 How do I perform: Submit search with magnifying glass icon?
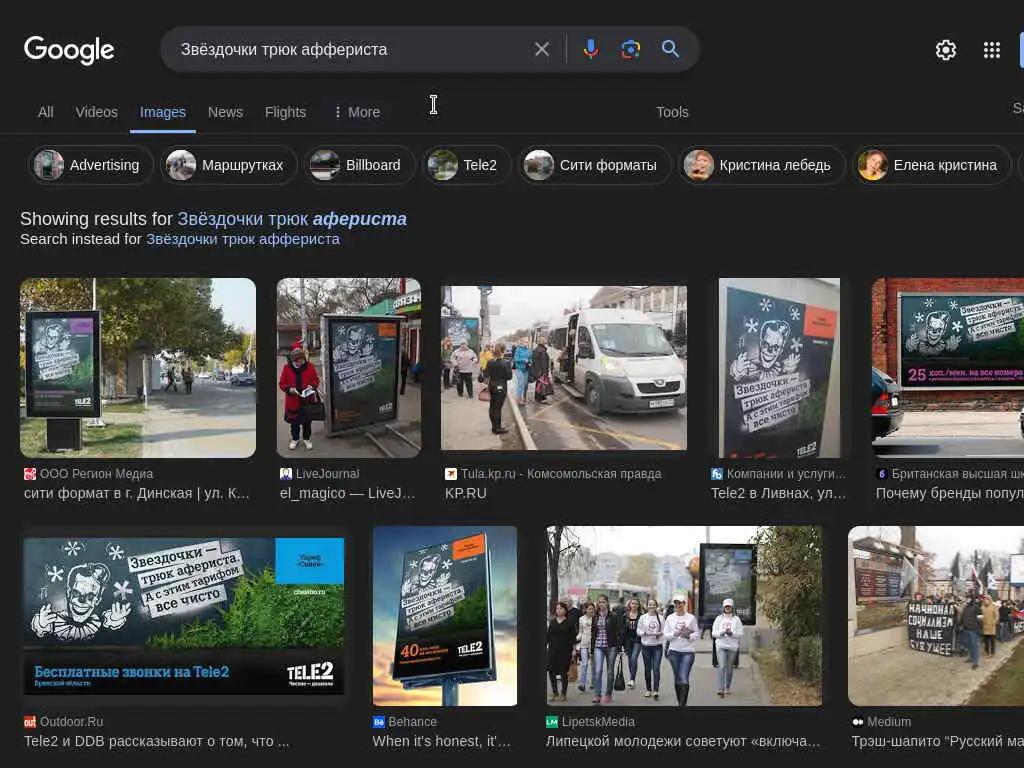(670, 48)
